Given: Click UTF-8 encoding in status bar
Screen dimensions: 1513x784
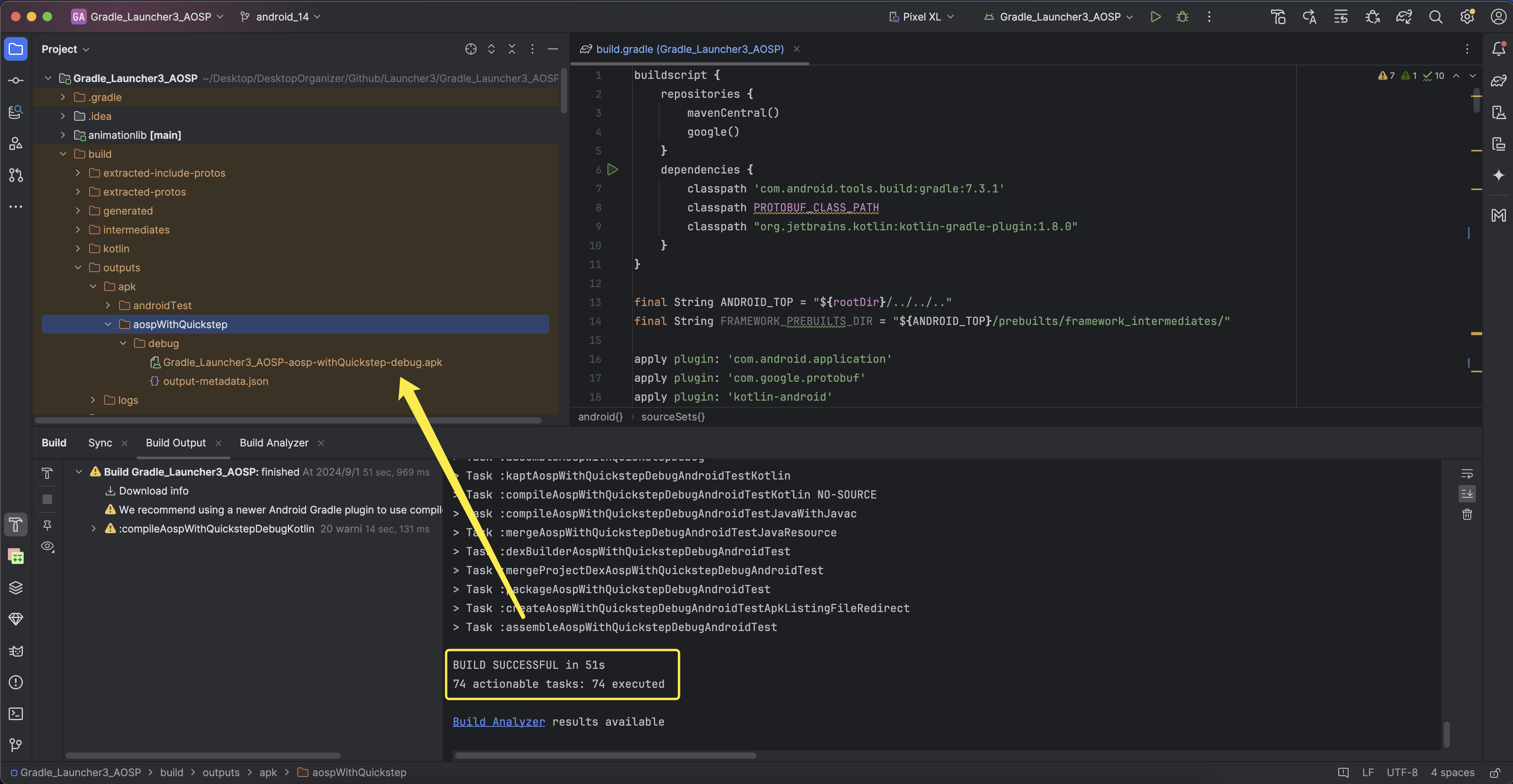Looking at the screenshot, I should coord(1401,773).
